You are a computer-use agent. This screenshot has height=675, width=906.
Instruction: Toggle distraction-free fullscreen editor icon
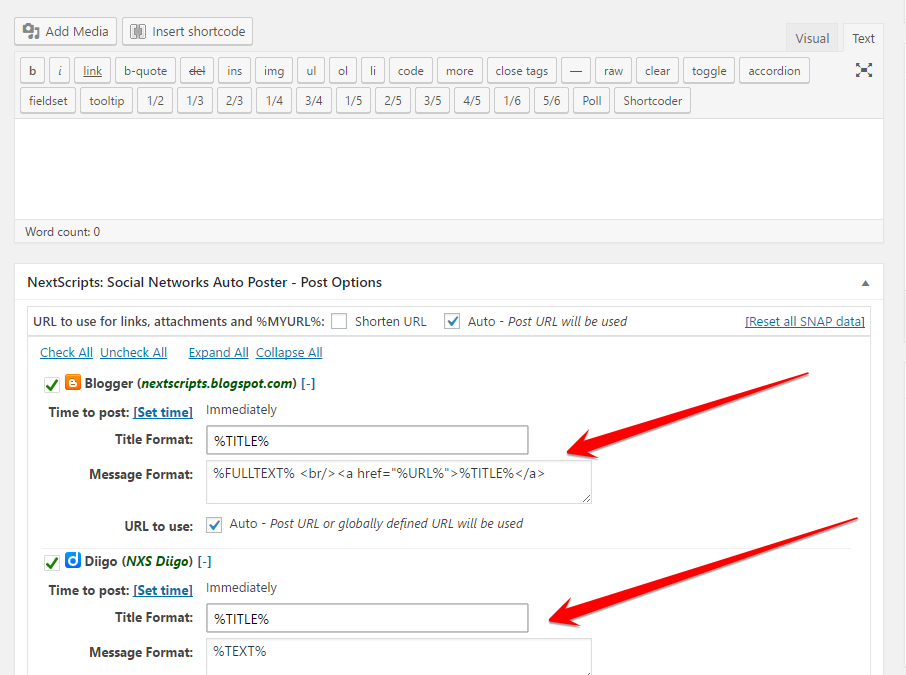pos(864,71)
